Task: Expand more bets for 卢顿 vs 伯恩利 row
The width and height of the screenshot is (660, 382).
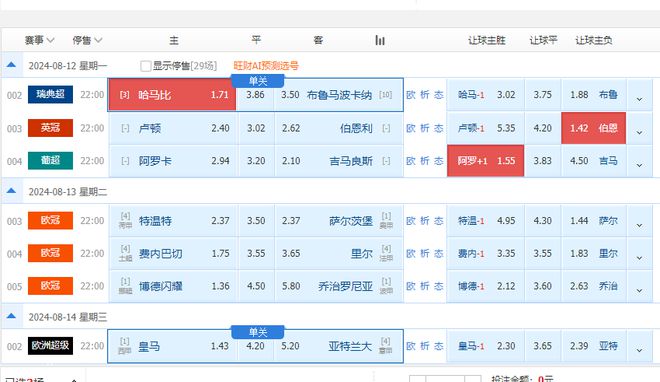Action: click(639, 132)
